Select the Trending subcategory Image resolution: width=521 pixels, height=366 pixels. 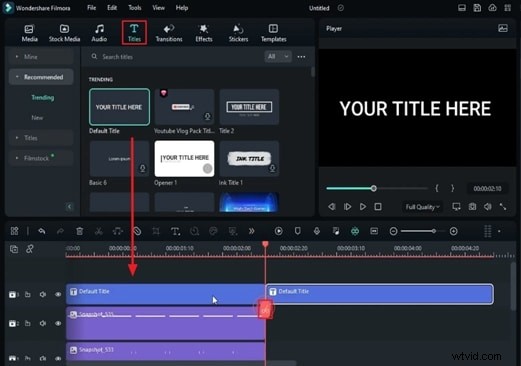[x=43, y=97]
